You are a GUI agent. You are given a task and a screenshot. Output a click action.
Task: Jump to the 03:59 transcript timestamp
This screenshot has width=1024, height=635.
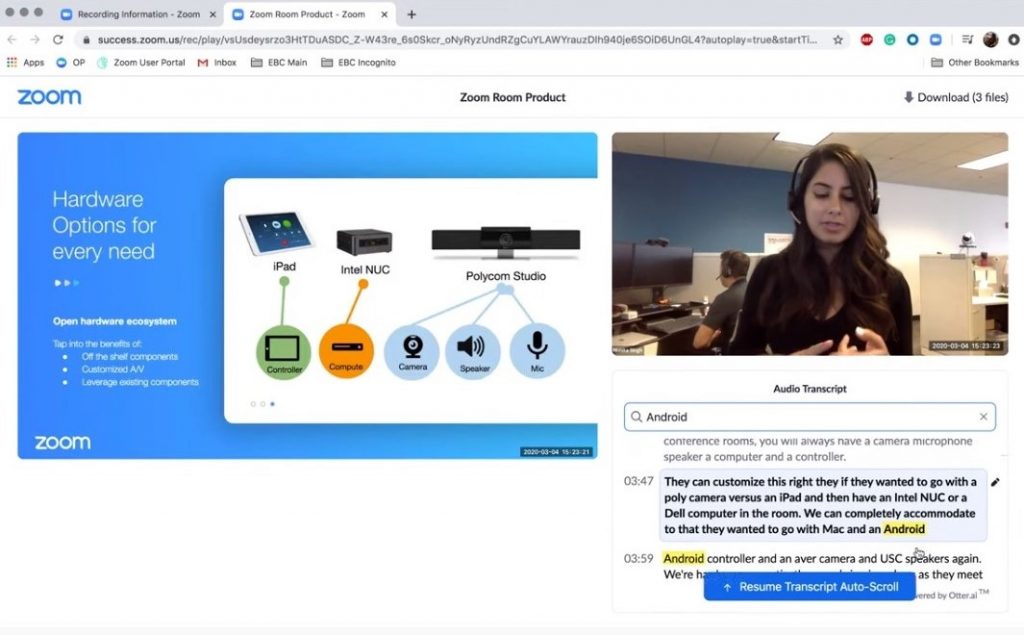pyautogui.click(x=639, y=559)
